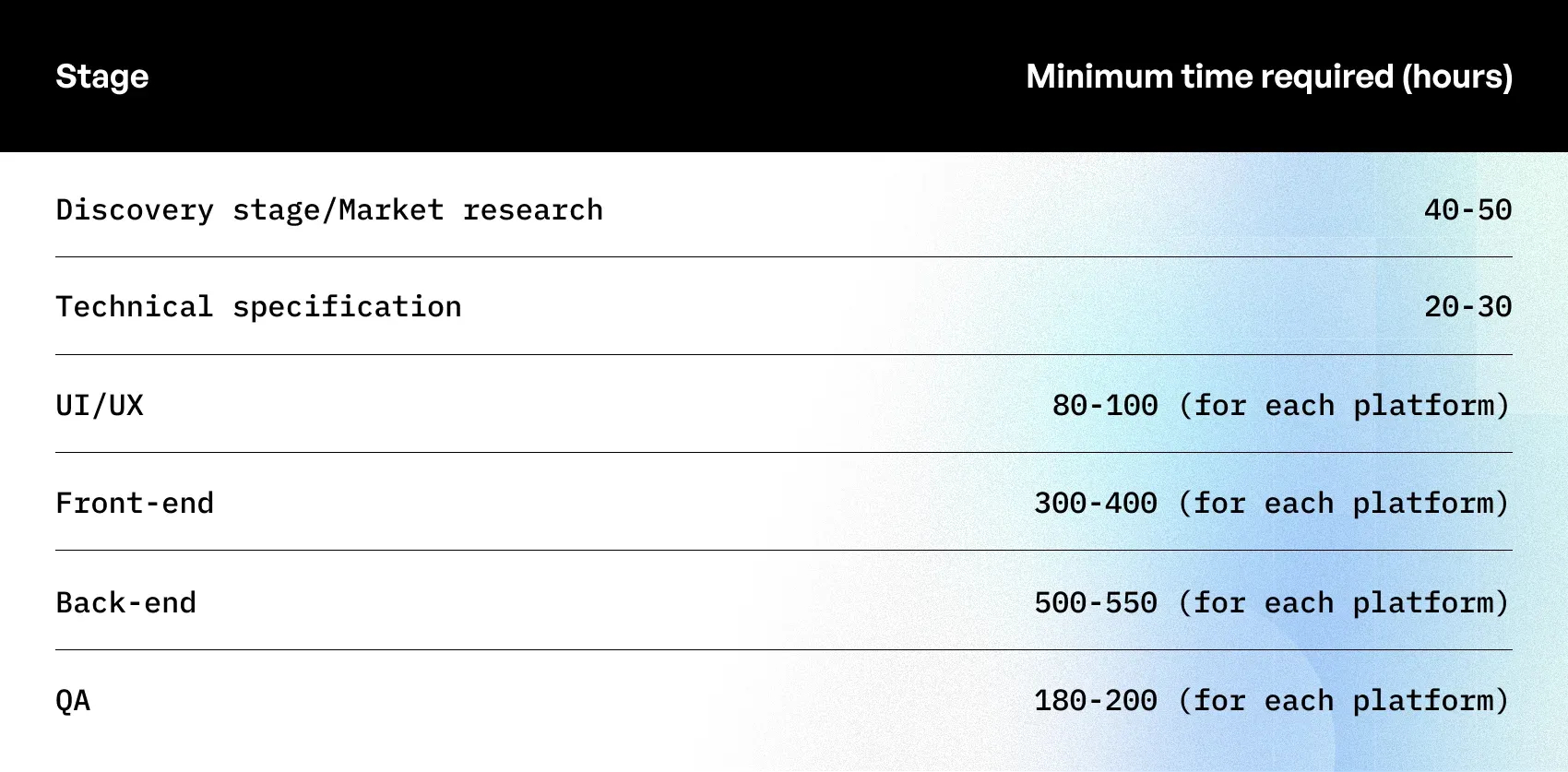This screenshot has width=1568, height=772.
Task: Select the Back-end stage label
Action: (126, 602)
